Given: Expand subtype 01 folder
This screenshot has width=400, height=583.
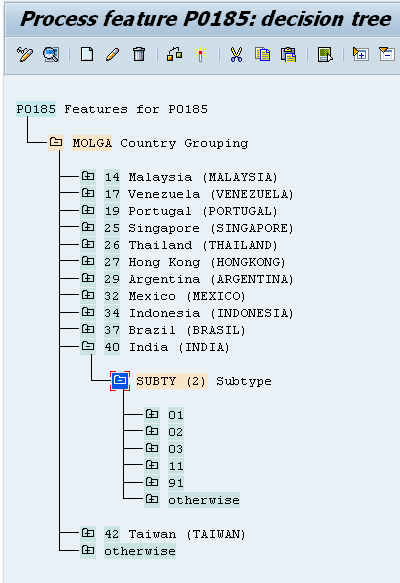Looking at the screenshot, I should click(x=152, y=414).
